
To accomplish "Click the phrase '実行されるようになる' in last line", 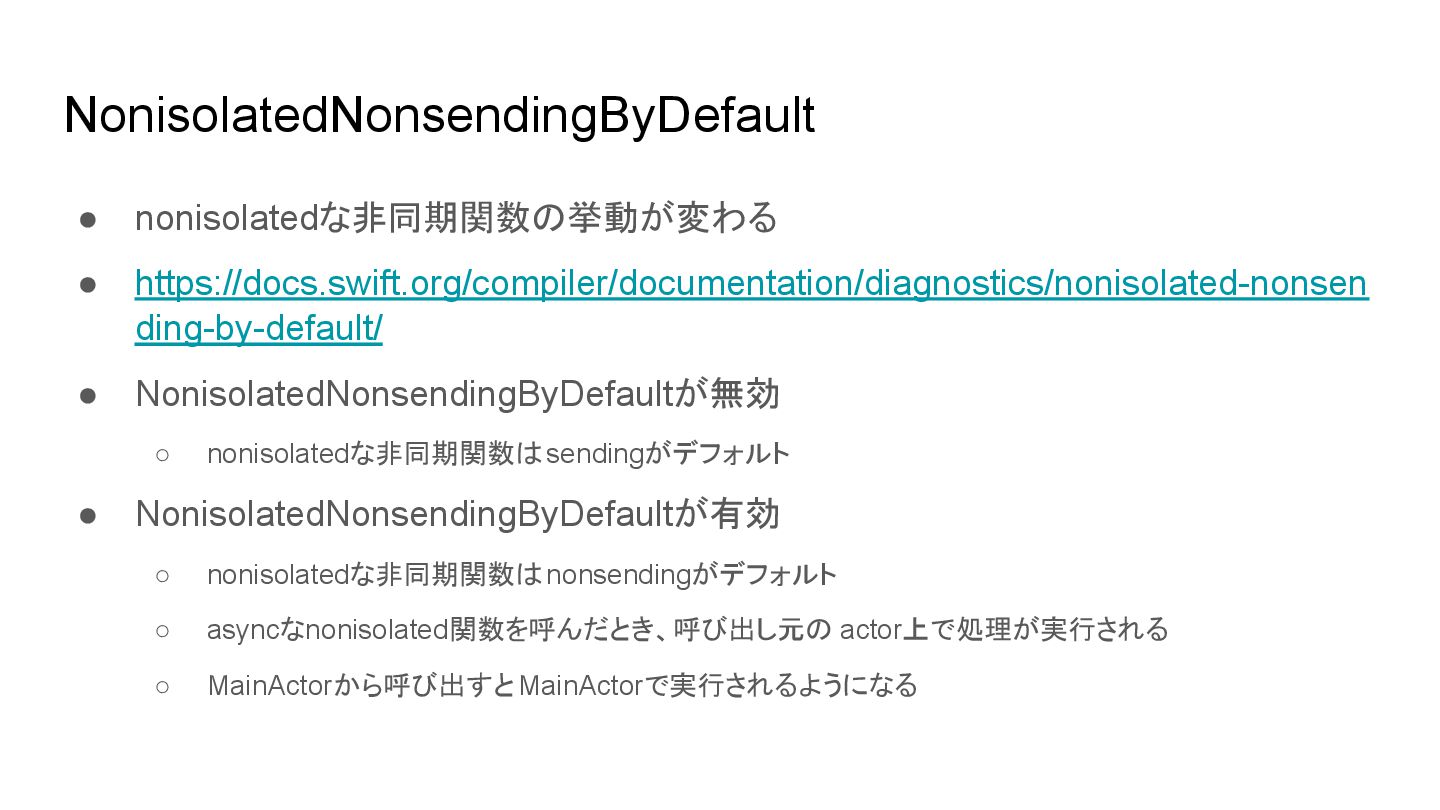I will tap(794, 686).
